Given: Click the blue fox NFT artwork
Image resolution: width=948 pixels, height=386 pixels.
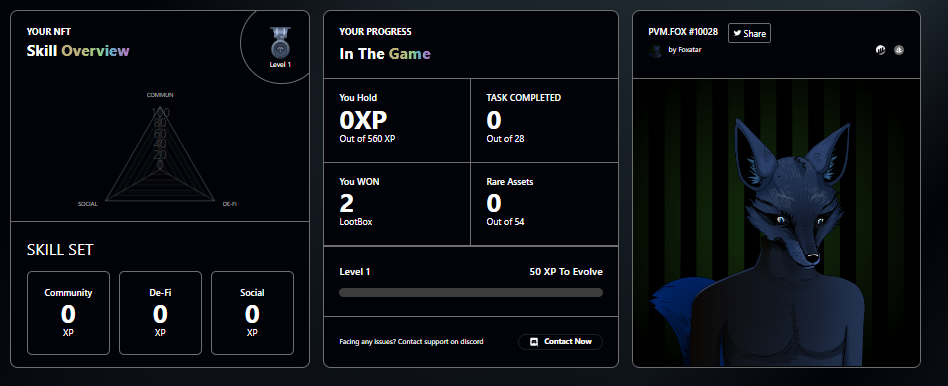Looking at the screenshot, I should [776, 223].
